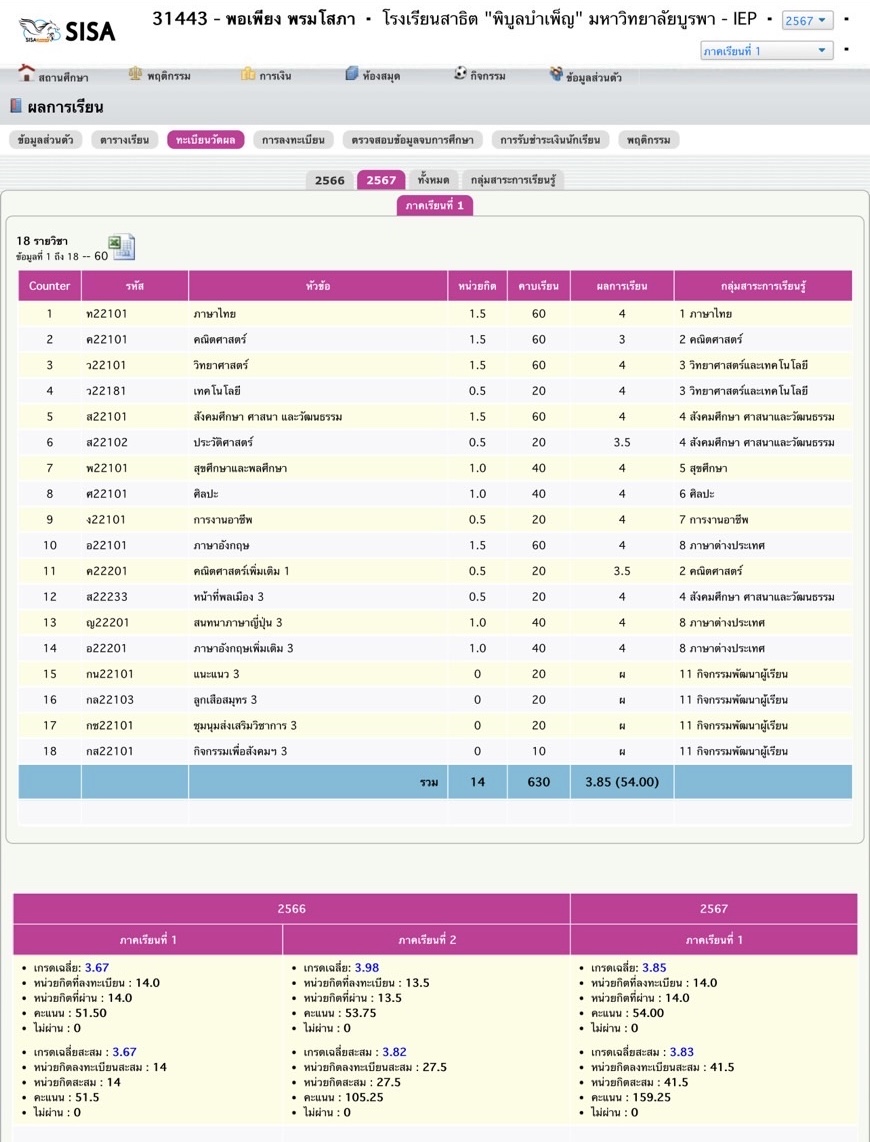The width and height of the screenshot is (870, 1142).
Task: Click the คณิตศาสตร์เพิ่มเติม 1 subject
Action: 241,571
